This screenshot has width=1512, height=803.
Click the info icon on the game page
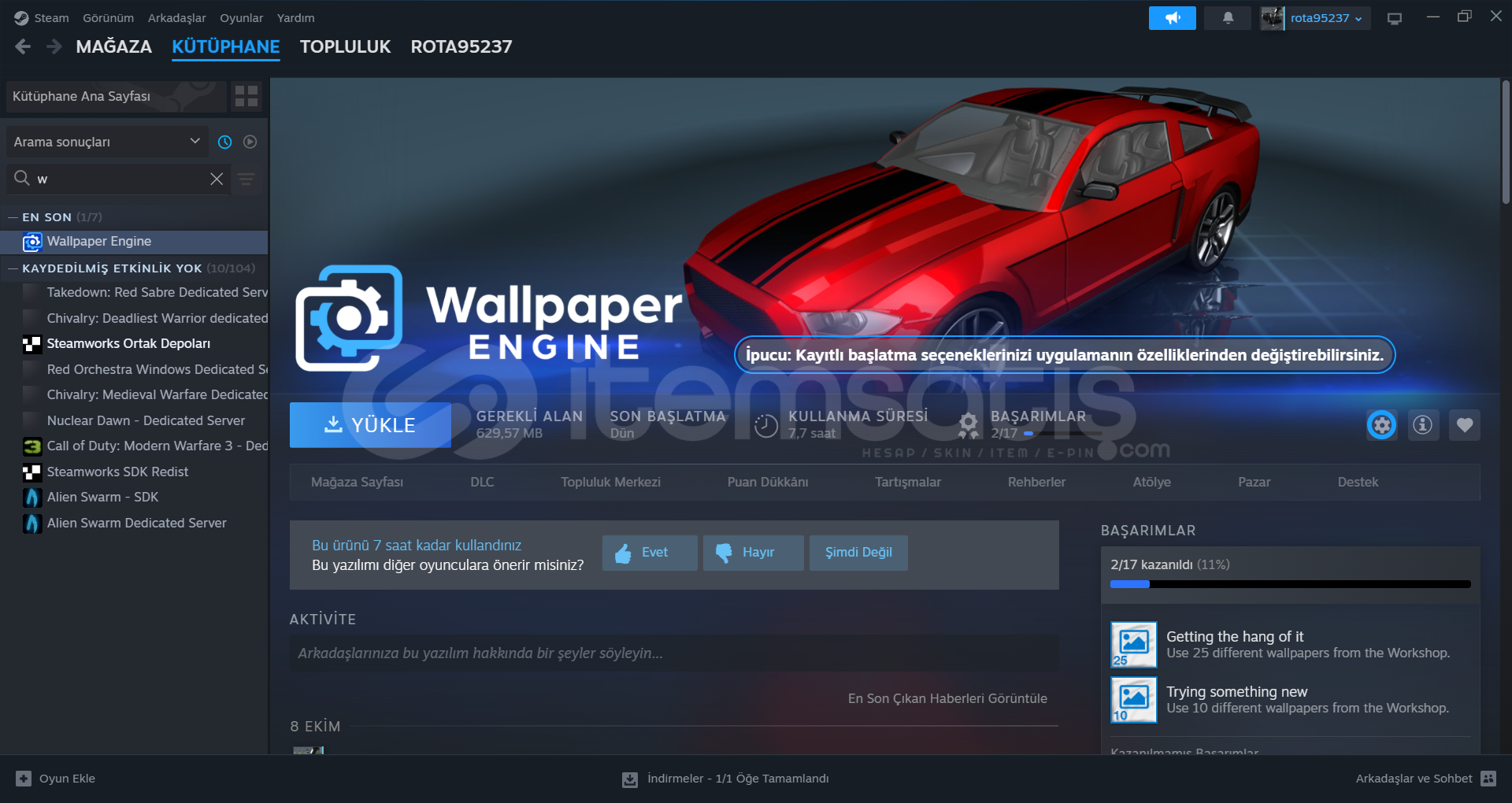click(x=1422, y=425)
